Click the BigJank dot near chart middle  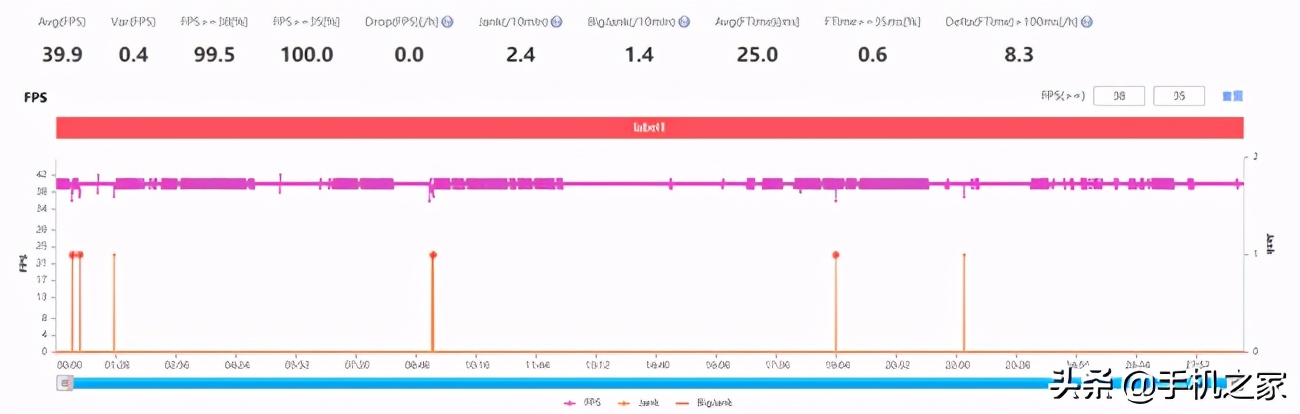click(x=433, y=255)
